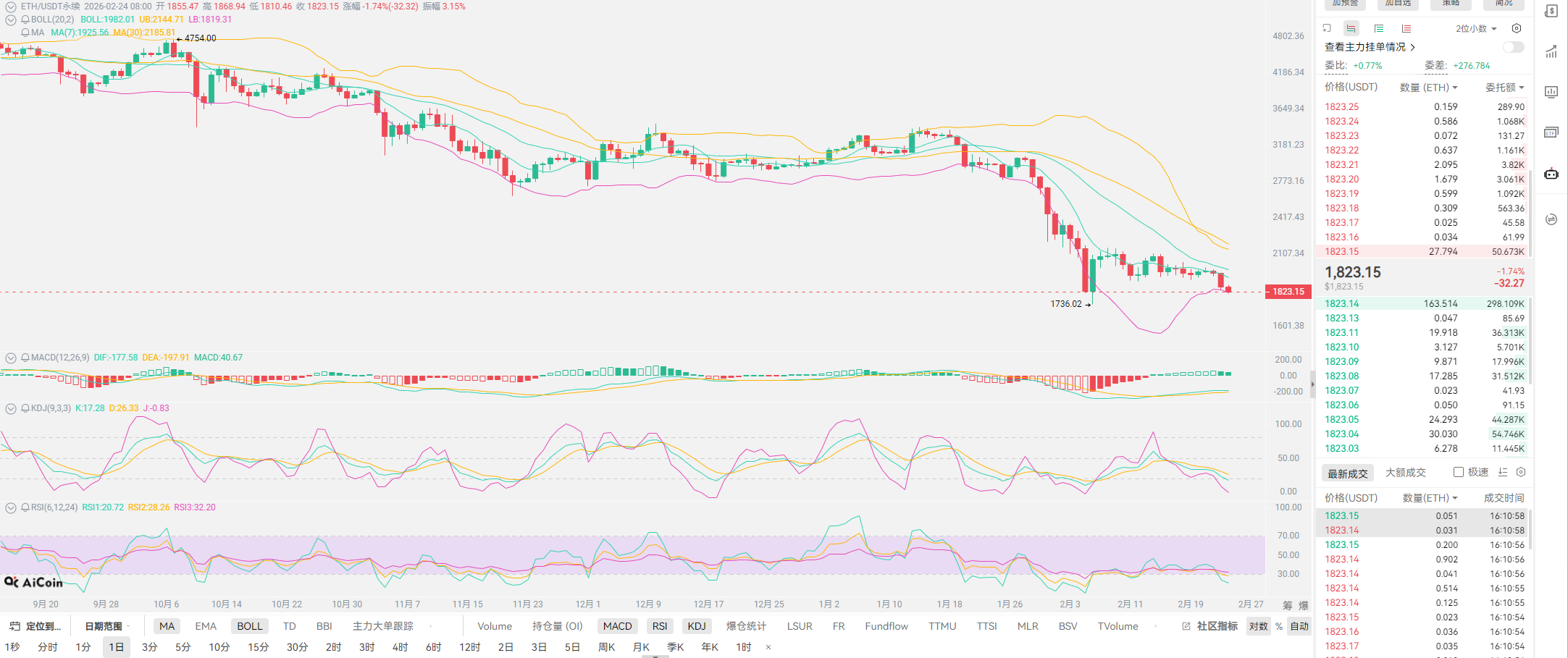
Task: Toggle the 查看主力挂单情况 switch
Action: (1513, 47)
